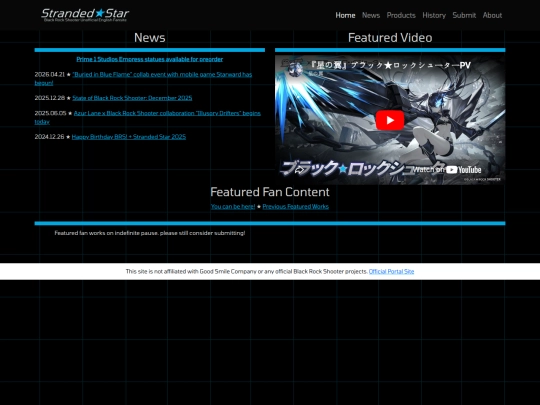Click the "Featured Fan Content" heading

(x=270, y=192)
